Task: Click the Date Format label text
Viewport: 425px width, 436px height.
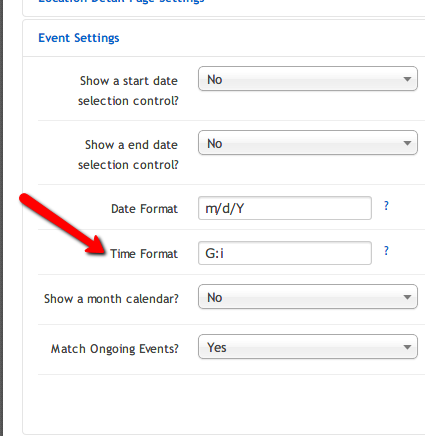Action: coord(144,209)
